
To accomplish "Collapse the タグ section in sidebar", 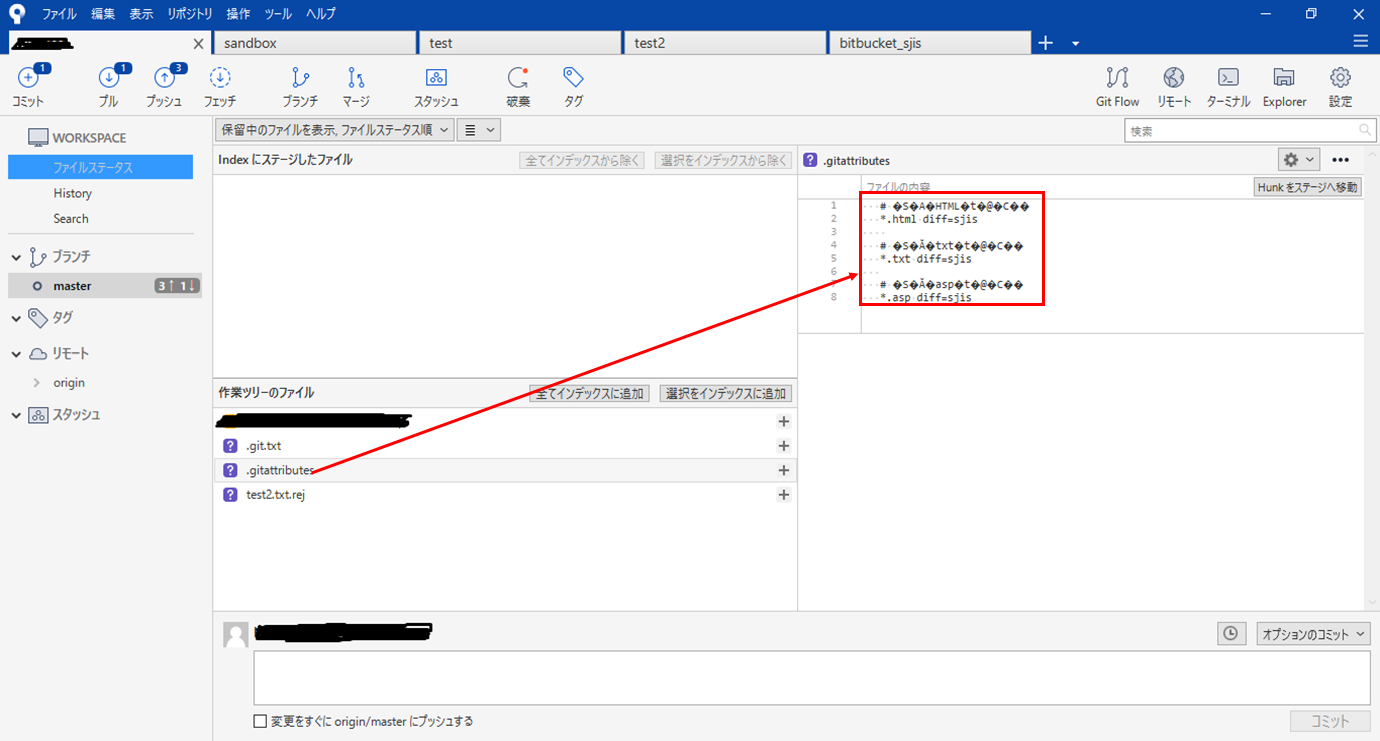I will (x=16, y=318).
